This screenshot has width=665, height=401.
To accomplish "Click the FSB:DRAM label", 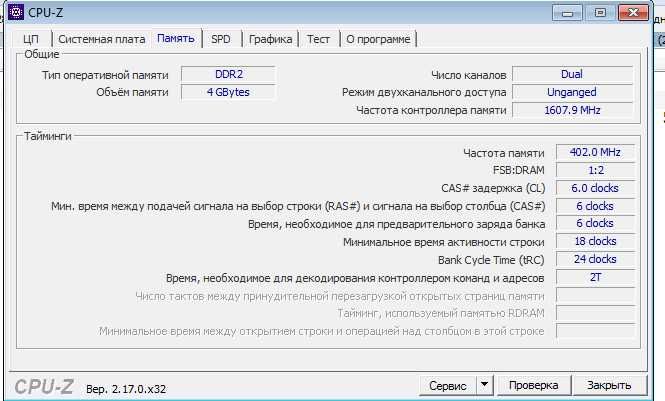I will point(518,170).
